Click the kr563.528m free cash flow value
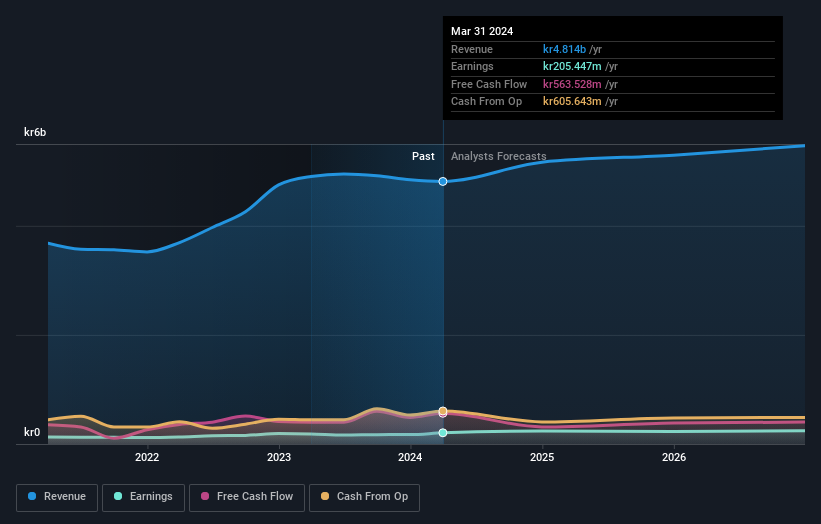The height and width of the screenshot is (524, 821). coord(572,84)
